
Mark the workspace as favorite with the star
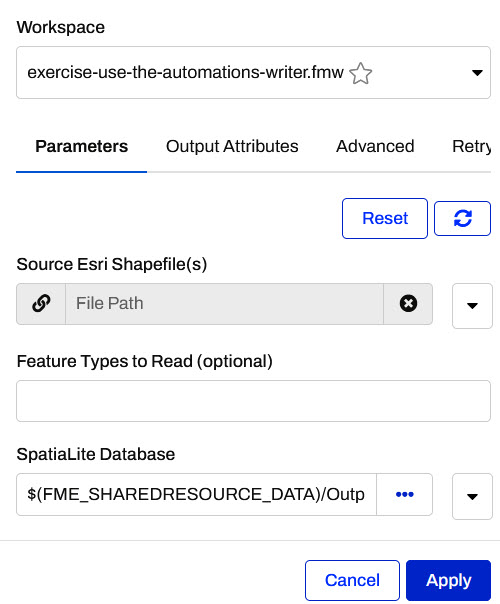pyautogui.click(x=361, y=73)
